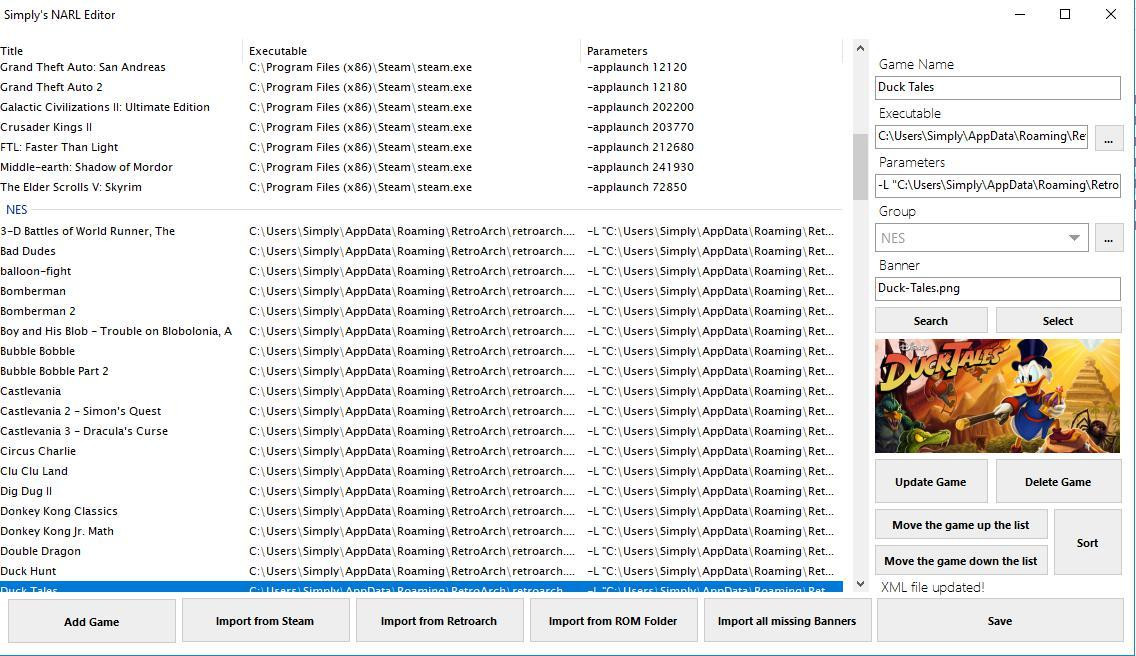Select the Duck Hunt entry
This screenshot has height=656, width=1136.
[421, 571]
